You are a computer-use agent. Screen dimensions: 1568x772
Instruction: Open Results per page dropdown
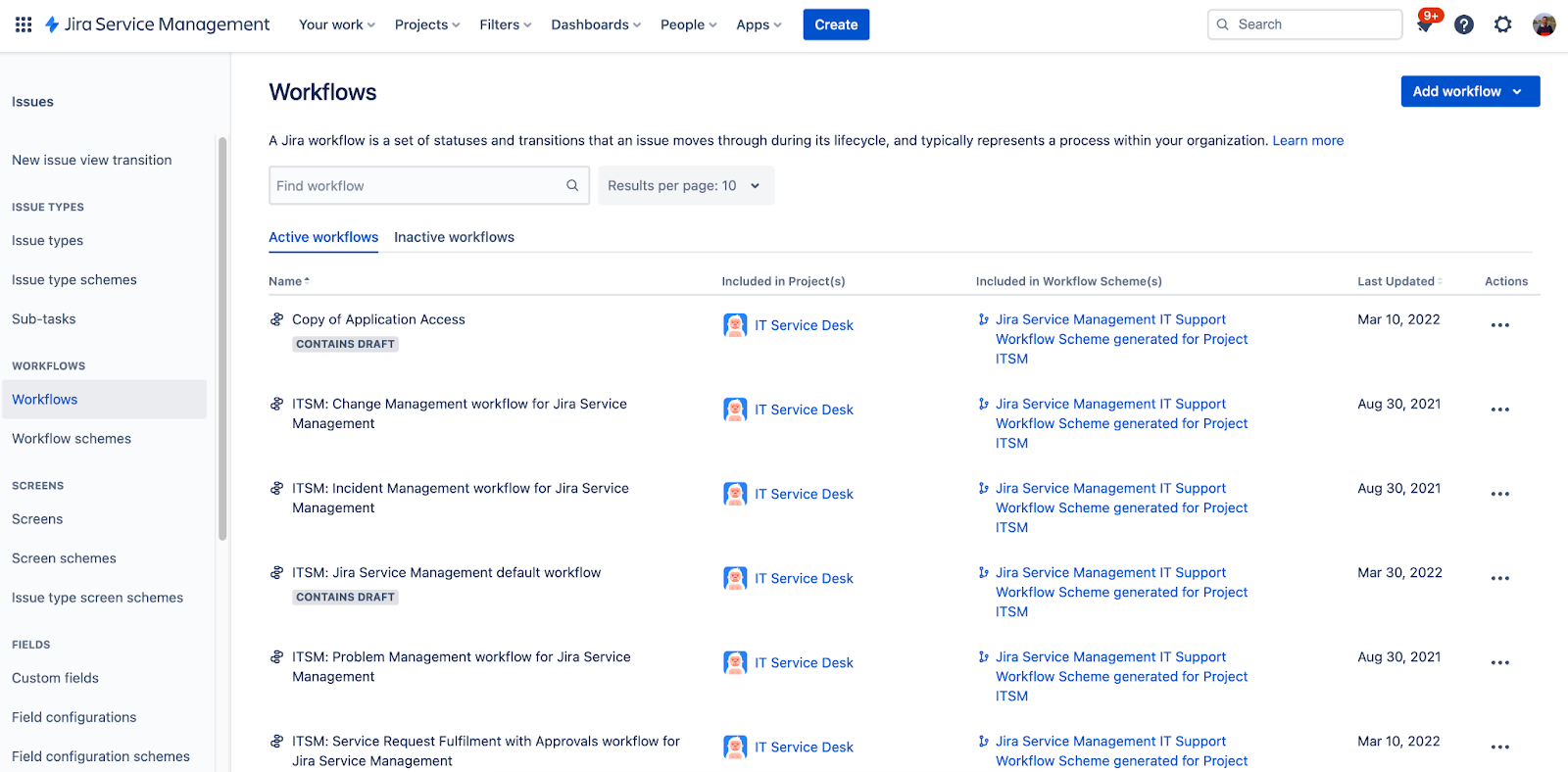tap(686, 185)
